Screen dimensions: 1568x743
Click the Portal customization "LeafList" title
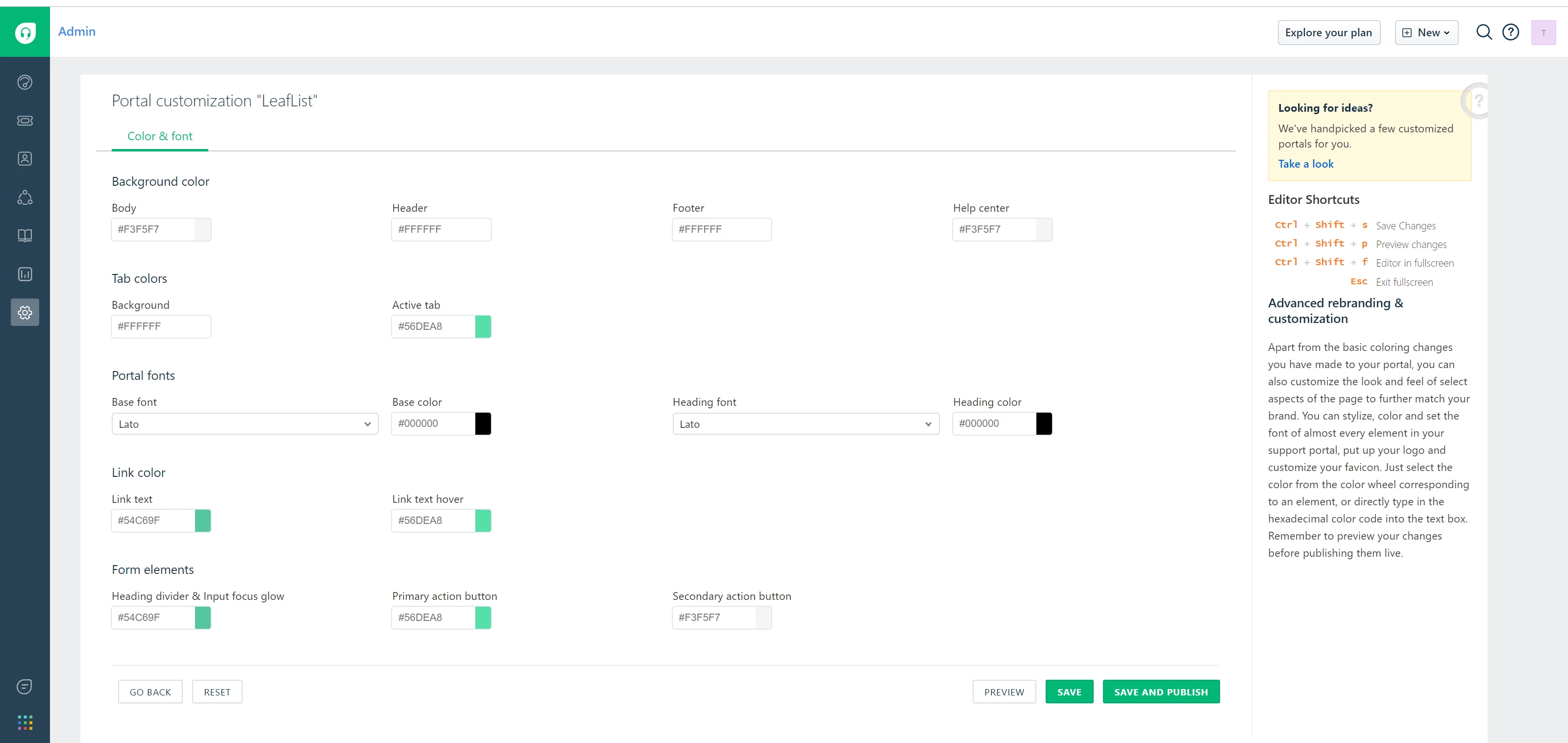pyautogui.click(x=214, y=100)
